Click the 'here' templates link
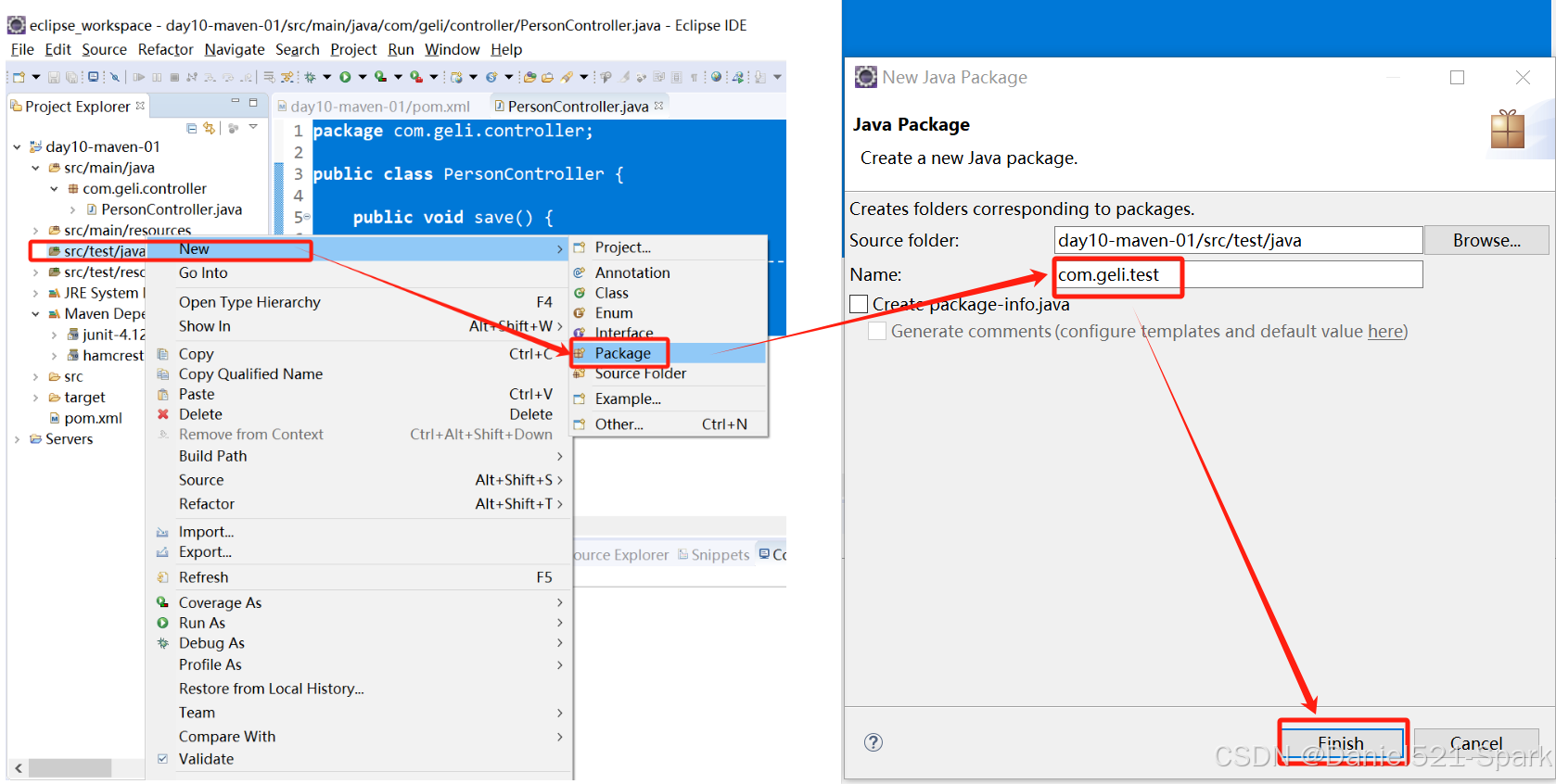Screen dimensions: 1556x784 tap(1385, 331)
